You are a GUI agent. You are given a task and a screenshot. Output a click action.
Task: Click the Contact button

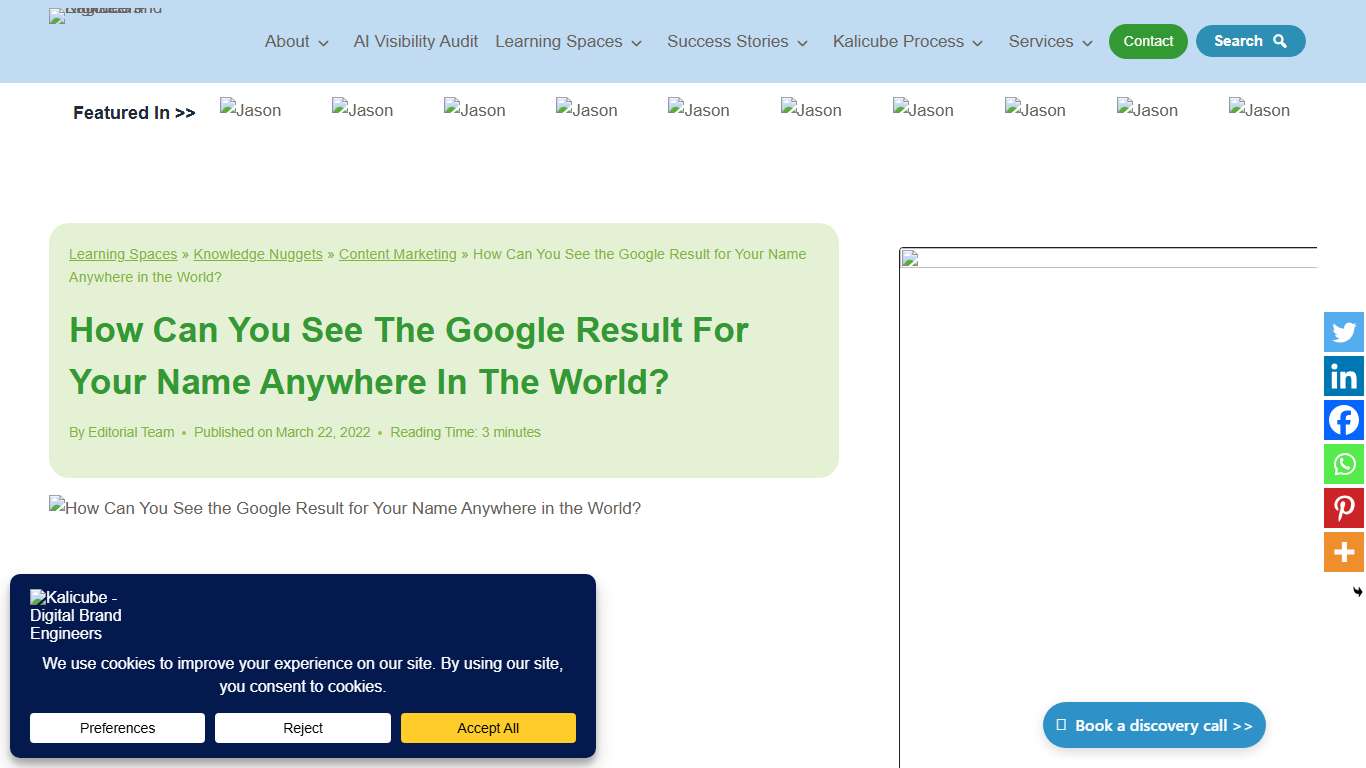click(x=1147, y=41)
